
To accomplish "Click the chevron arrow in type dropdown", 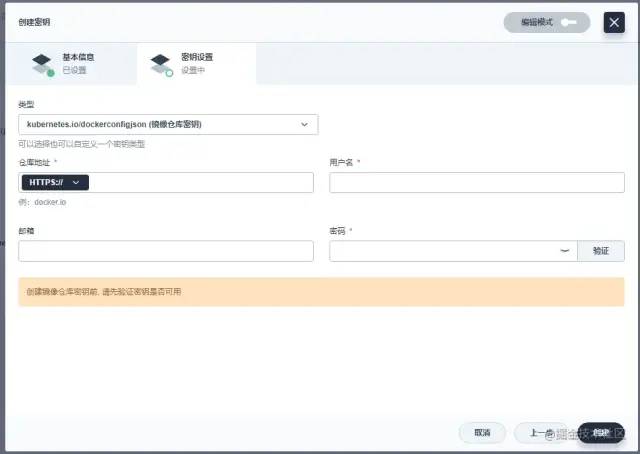I will coord(304,125).
